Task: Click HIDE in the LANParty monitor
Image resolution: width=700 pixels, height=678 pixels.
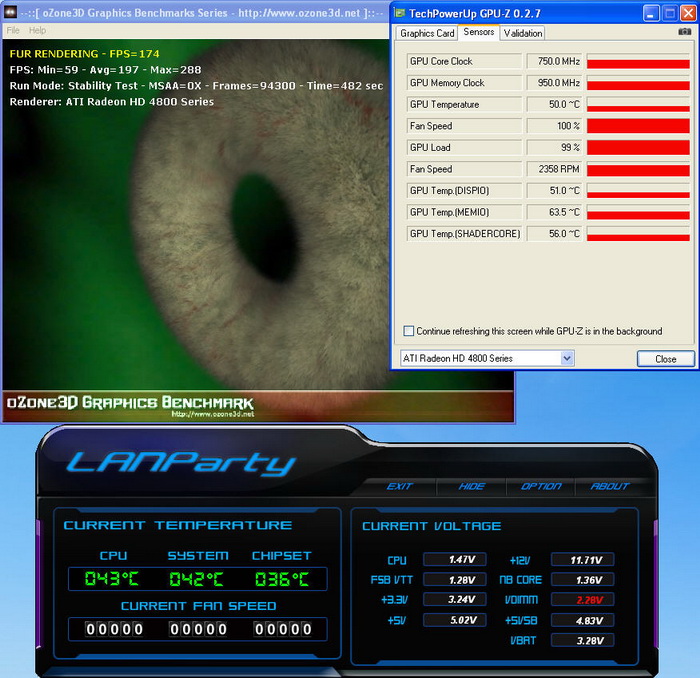Action: [x=471, y=486]
